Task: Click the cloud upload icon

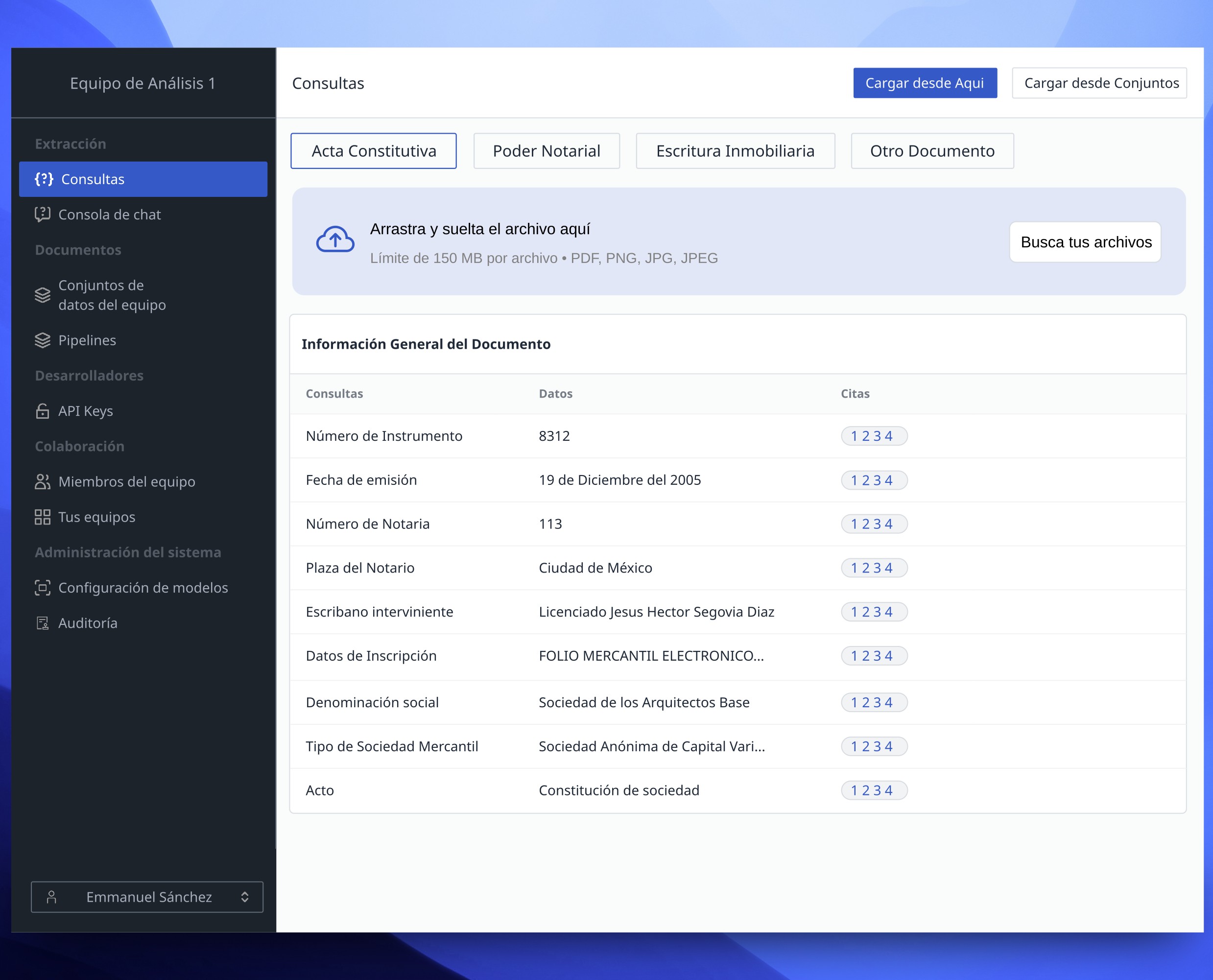Action: point(335,239)
